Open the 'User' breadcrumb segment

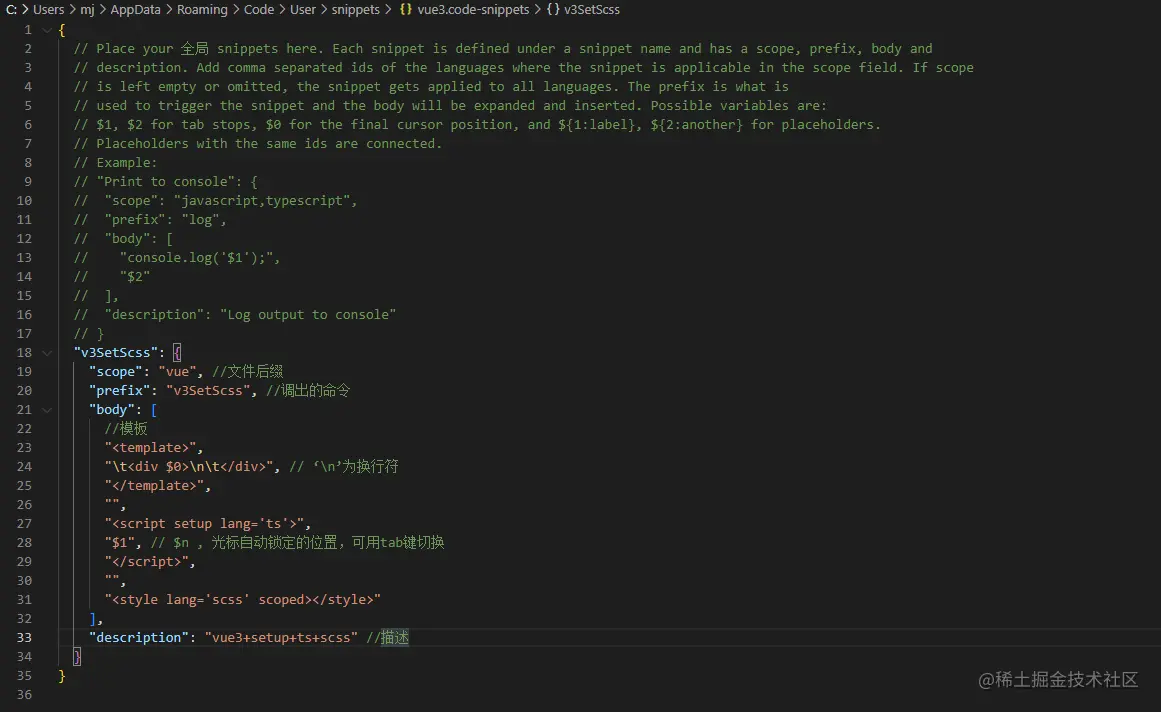[x=303, y=10]
